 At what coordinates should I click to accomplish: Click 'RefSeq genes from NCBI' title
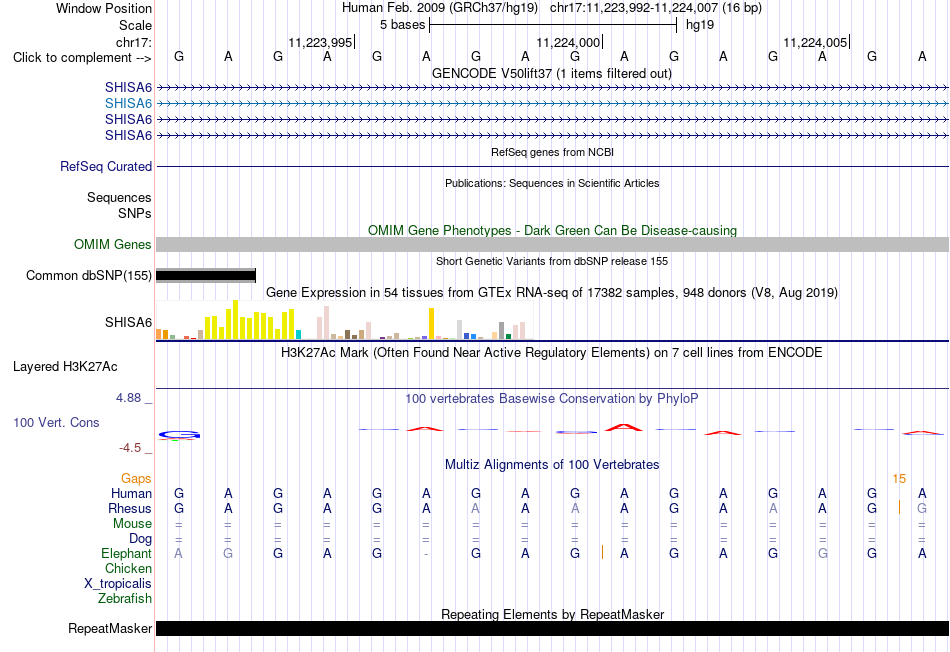click(552, 152)
